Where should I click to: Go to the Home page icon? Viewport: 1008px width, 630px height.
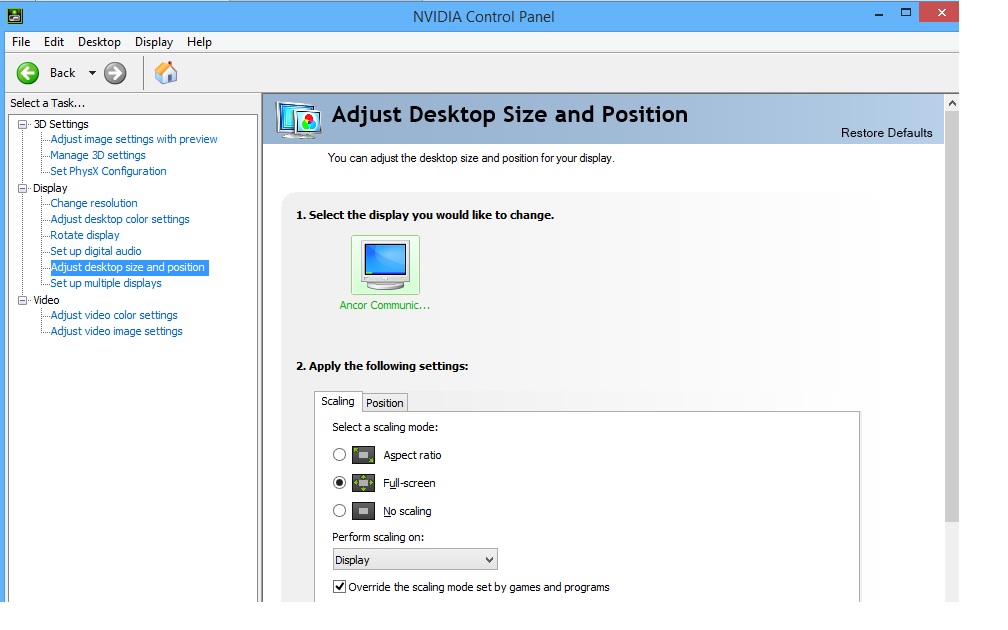point(166,73)
